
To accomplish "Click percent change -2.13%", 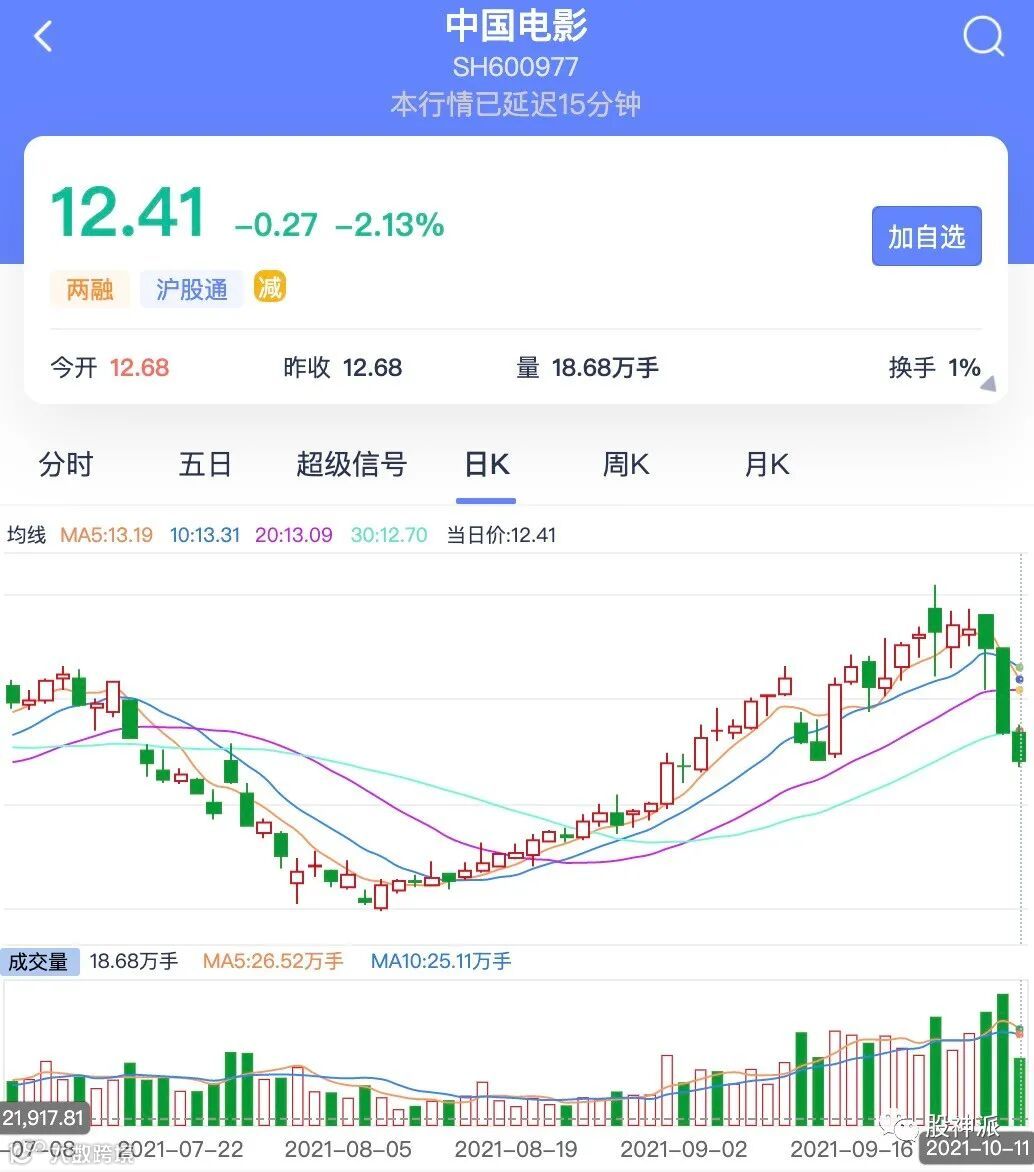I will [x=390, y=224].
